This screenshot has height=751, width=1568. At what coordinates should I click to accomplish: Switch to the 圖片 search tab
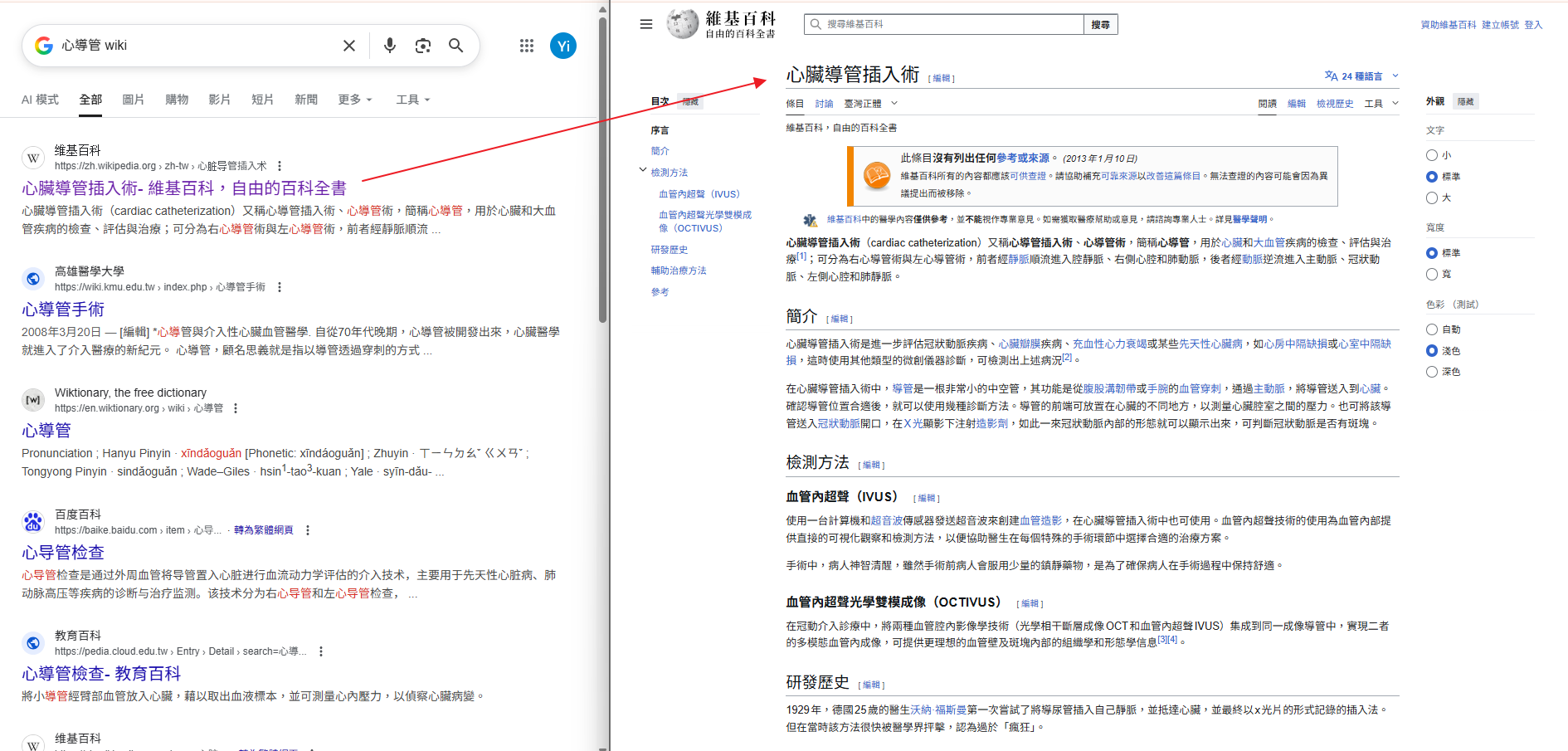click(133, 100)
